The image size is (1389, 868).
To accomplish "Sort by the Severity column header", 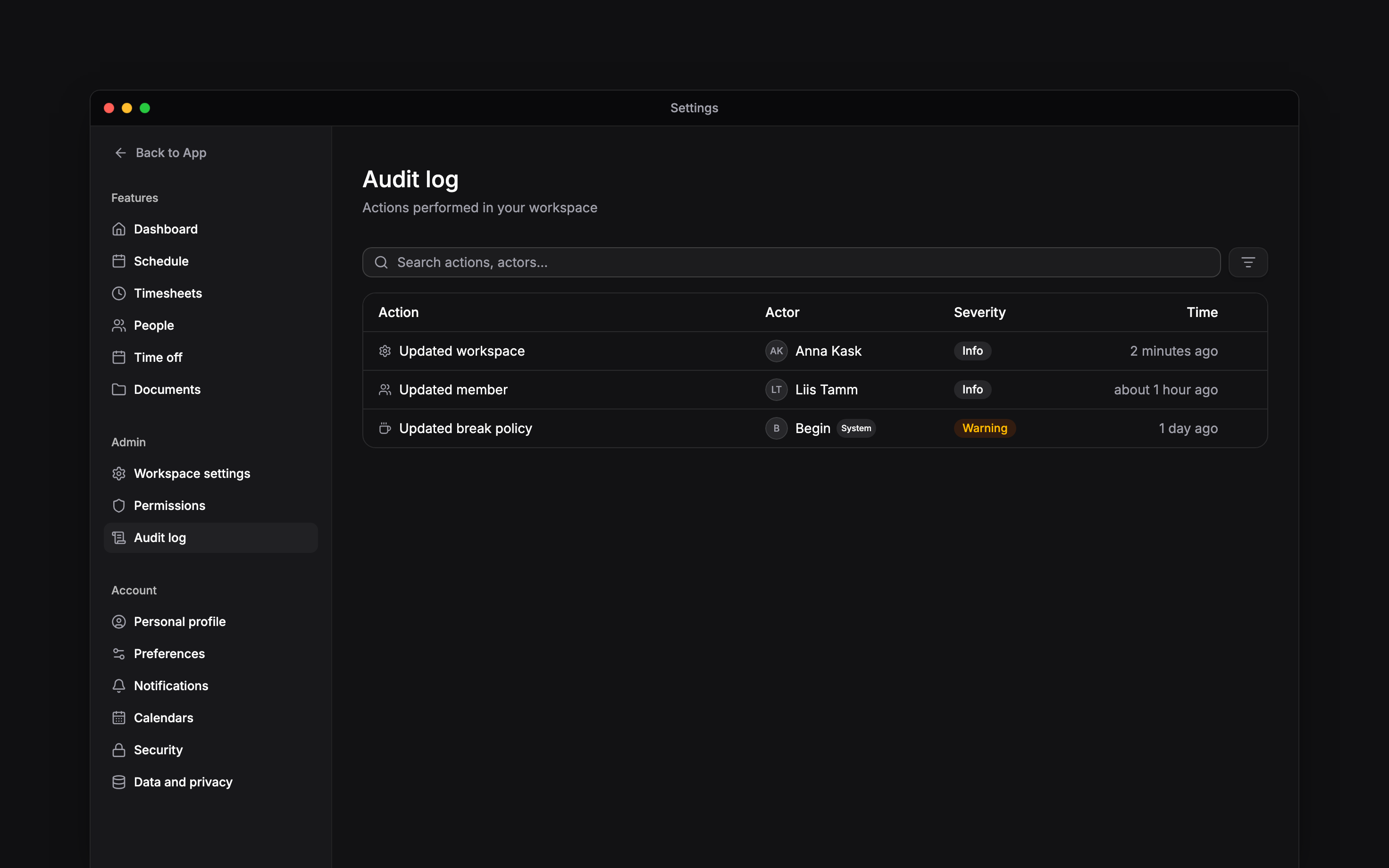I will tap(979, 312).
